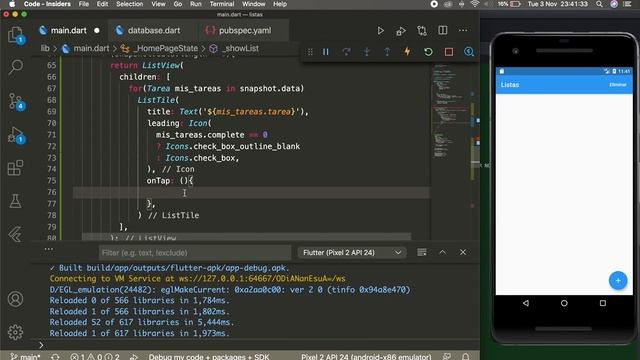Switch to database.dart tab
Screen dimensions: 640x360
coord(154,31)
